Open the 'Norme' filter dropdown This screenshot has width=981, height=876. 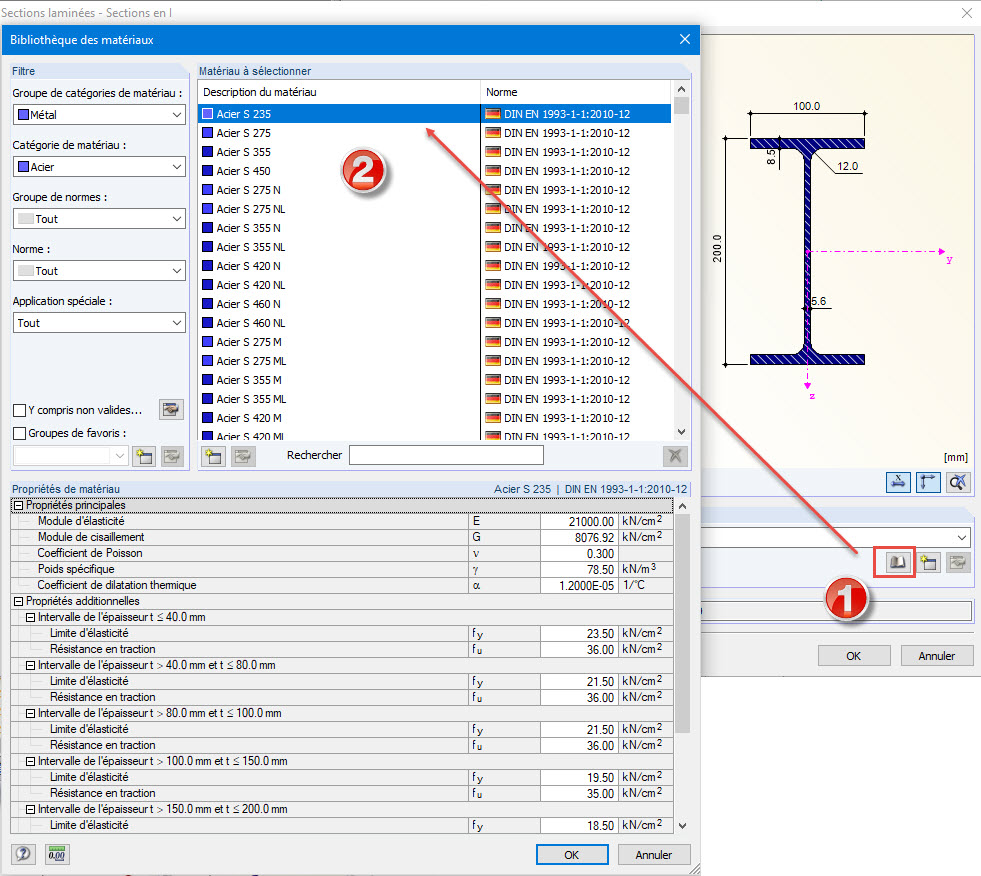(x=99, y=270)
